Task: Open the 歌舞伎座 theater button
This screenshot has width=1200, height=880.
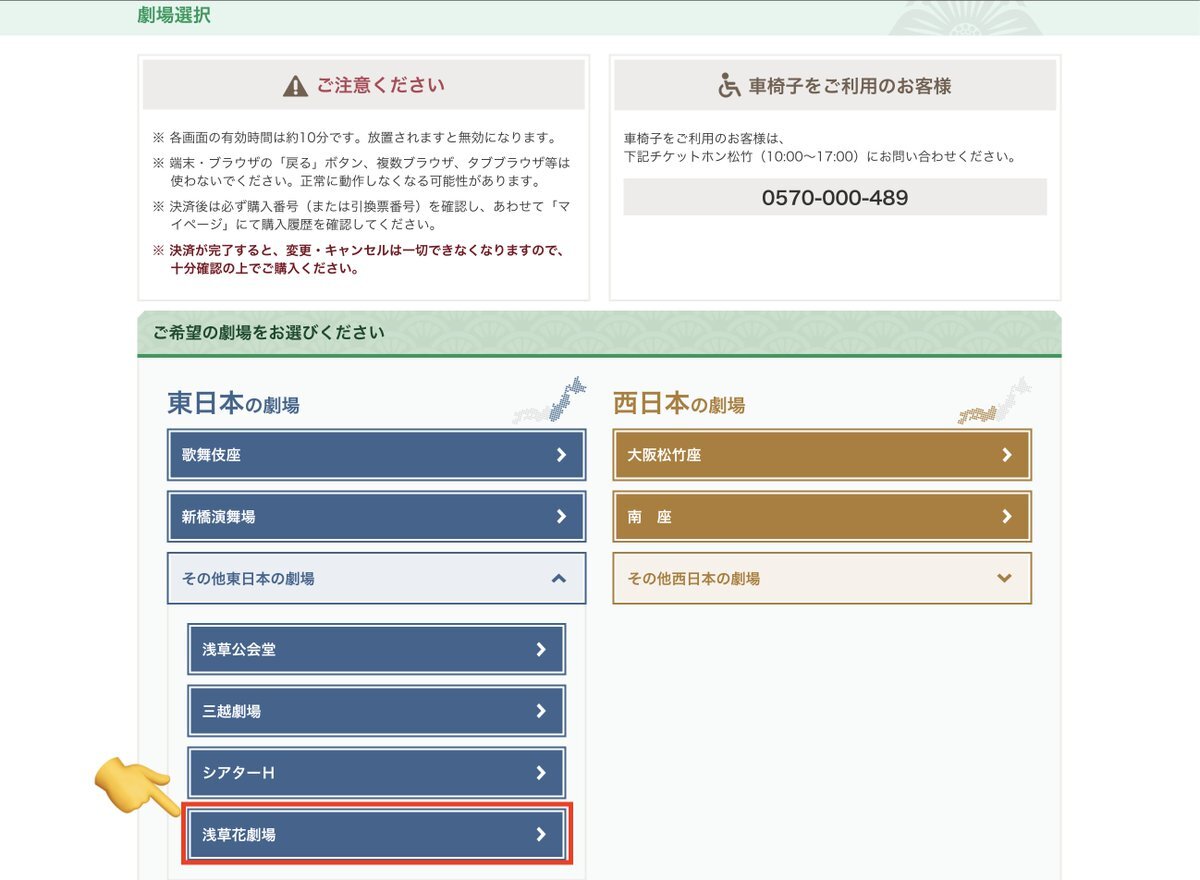Action: [376, 455]
